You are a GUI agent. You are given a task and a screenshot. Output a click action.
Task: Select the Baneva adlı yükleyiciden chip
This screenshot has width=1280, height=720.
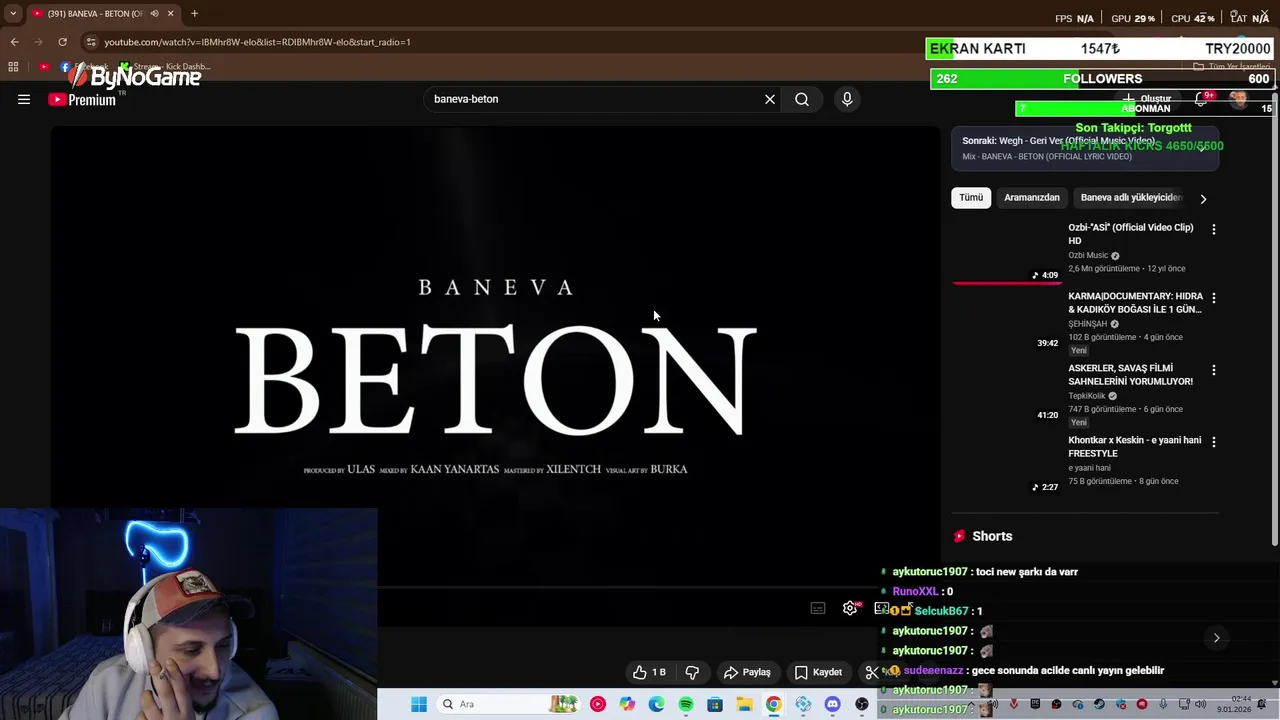(1131, 197)
